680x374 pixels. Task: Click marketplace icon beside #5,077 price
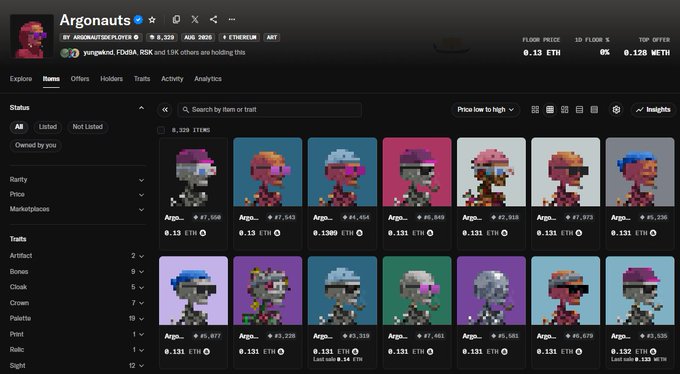pos(206,351)
